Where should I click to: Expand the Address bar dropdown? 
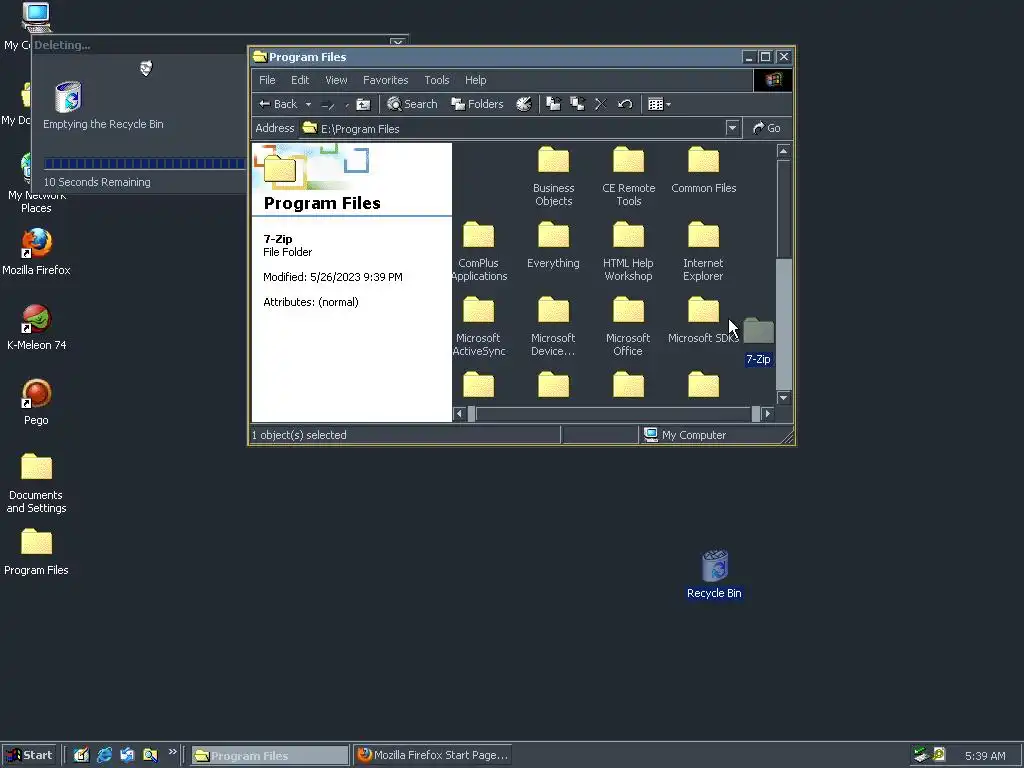[732, 128]
